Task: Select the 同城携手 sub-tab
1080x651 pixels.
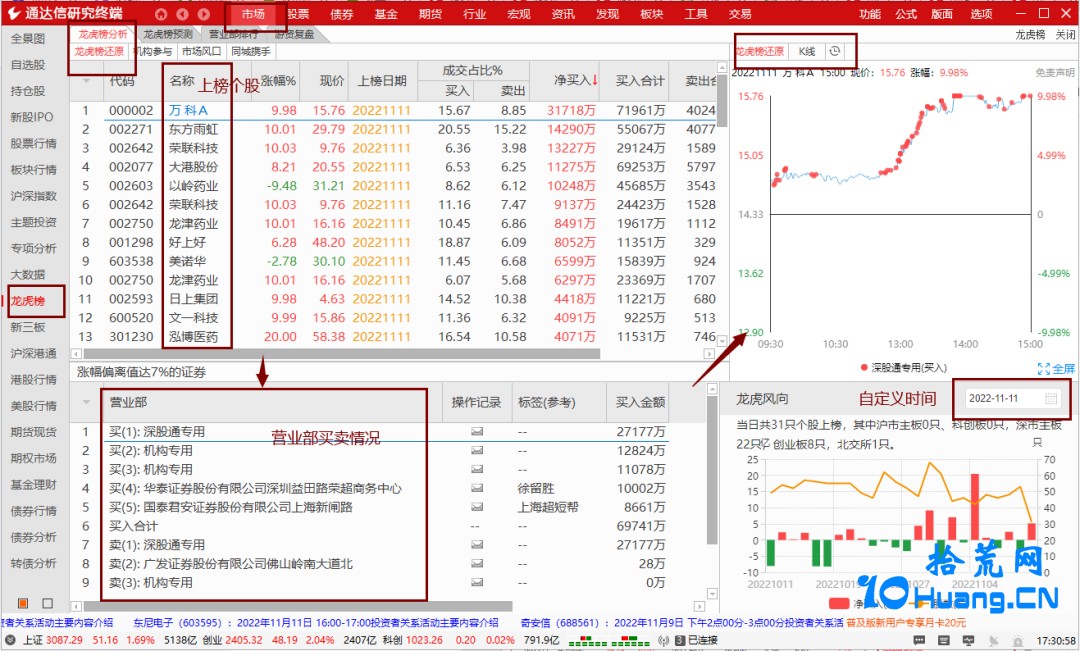Action: click(251, 51)
